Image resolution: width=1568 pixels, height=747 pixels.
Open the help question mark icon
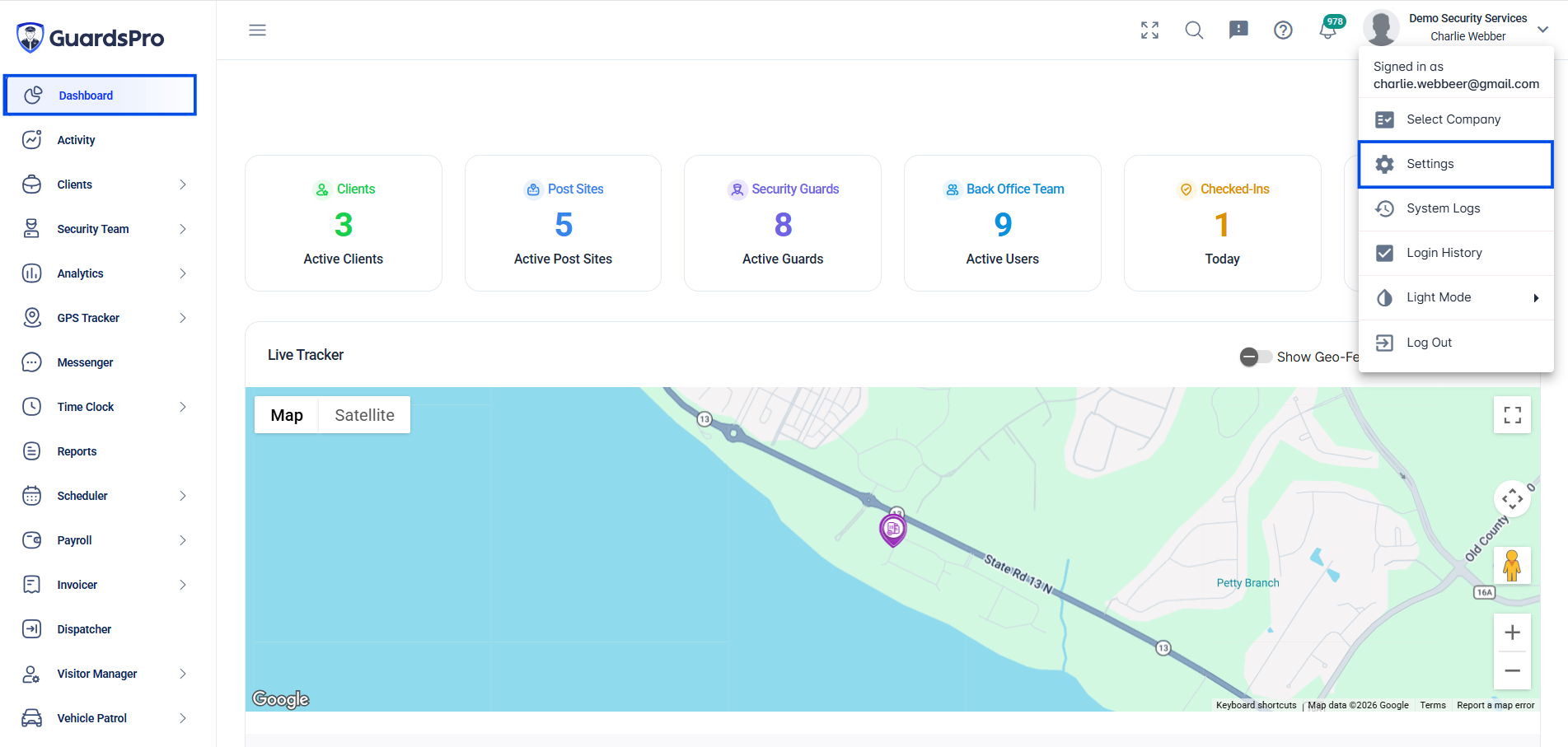click(x=1283, y=30)
